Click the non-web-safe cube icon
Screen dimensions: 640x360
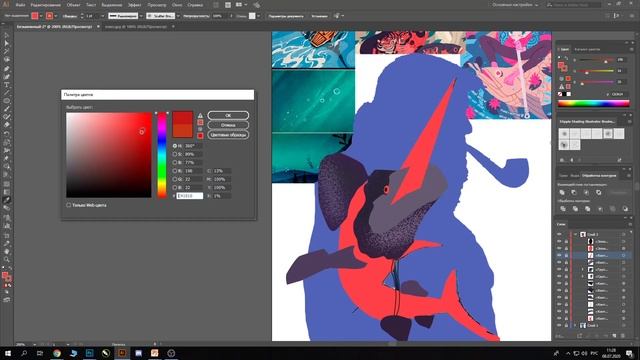[x=200, y=129]
